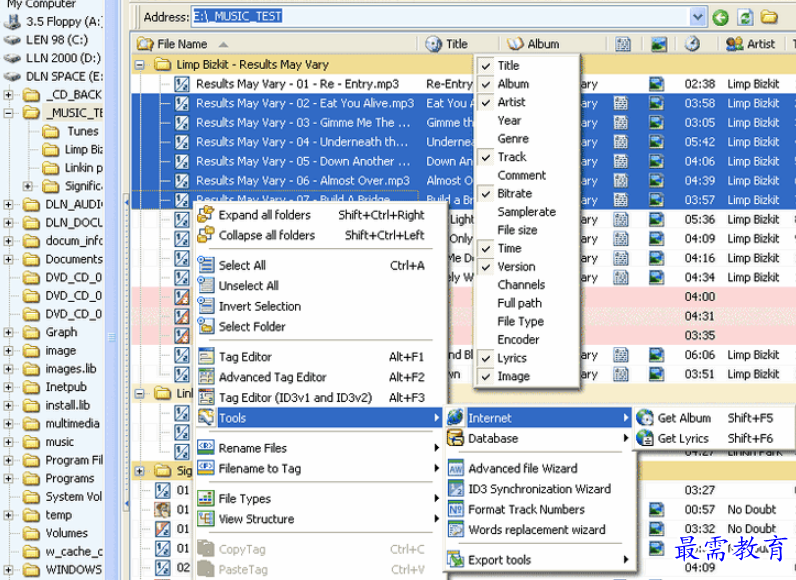Click lyrics icon in Eat You Alive row

(620, 103)
